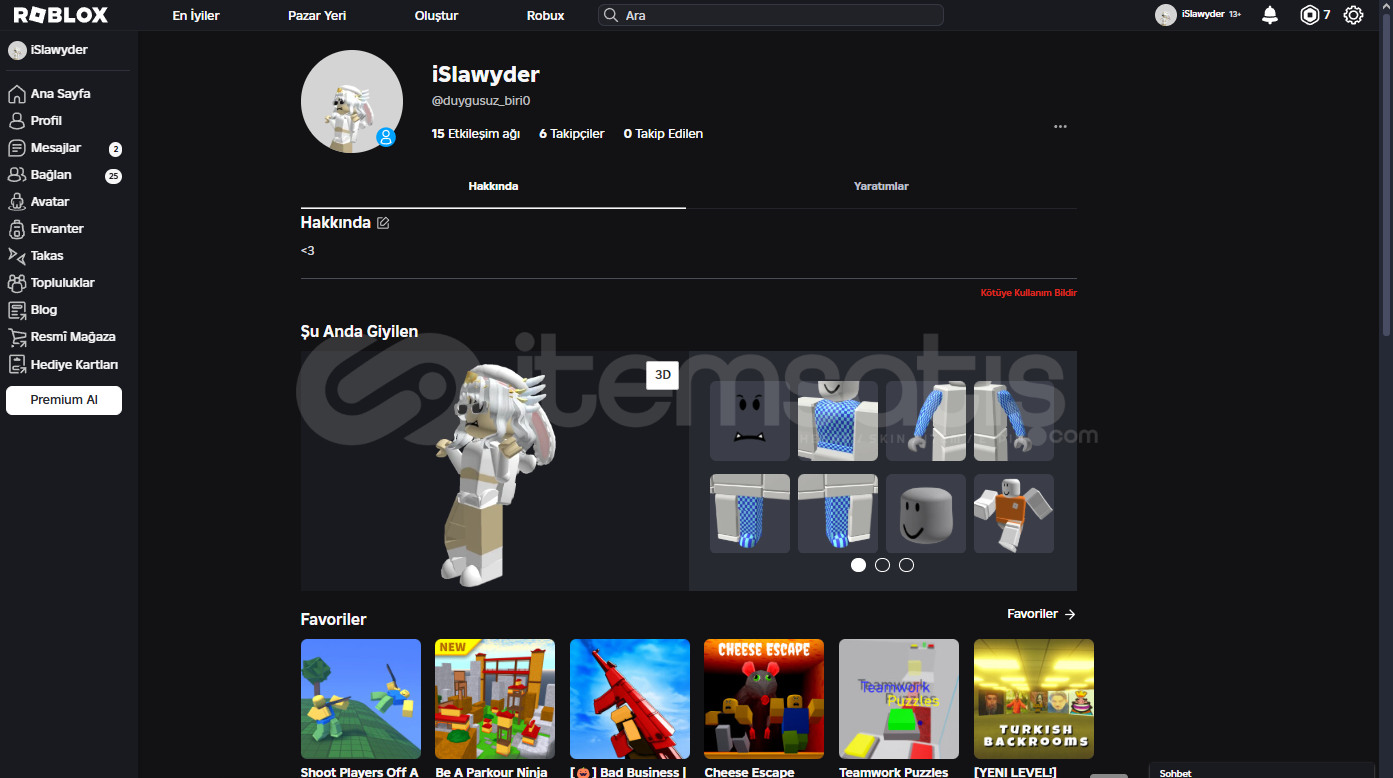Click the blue online-status badge on avatar
Screen dimensions: 1393x778
(x=386, y=137)
